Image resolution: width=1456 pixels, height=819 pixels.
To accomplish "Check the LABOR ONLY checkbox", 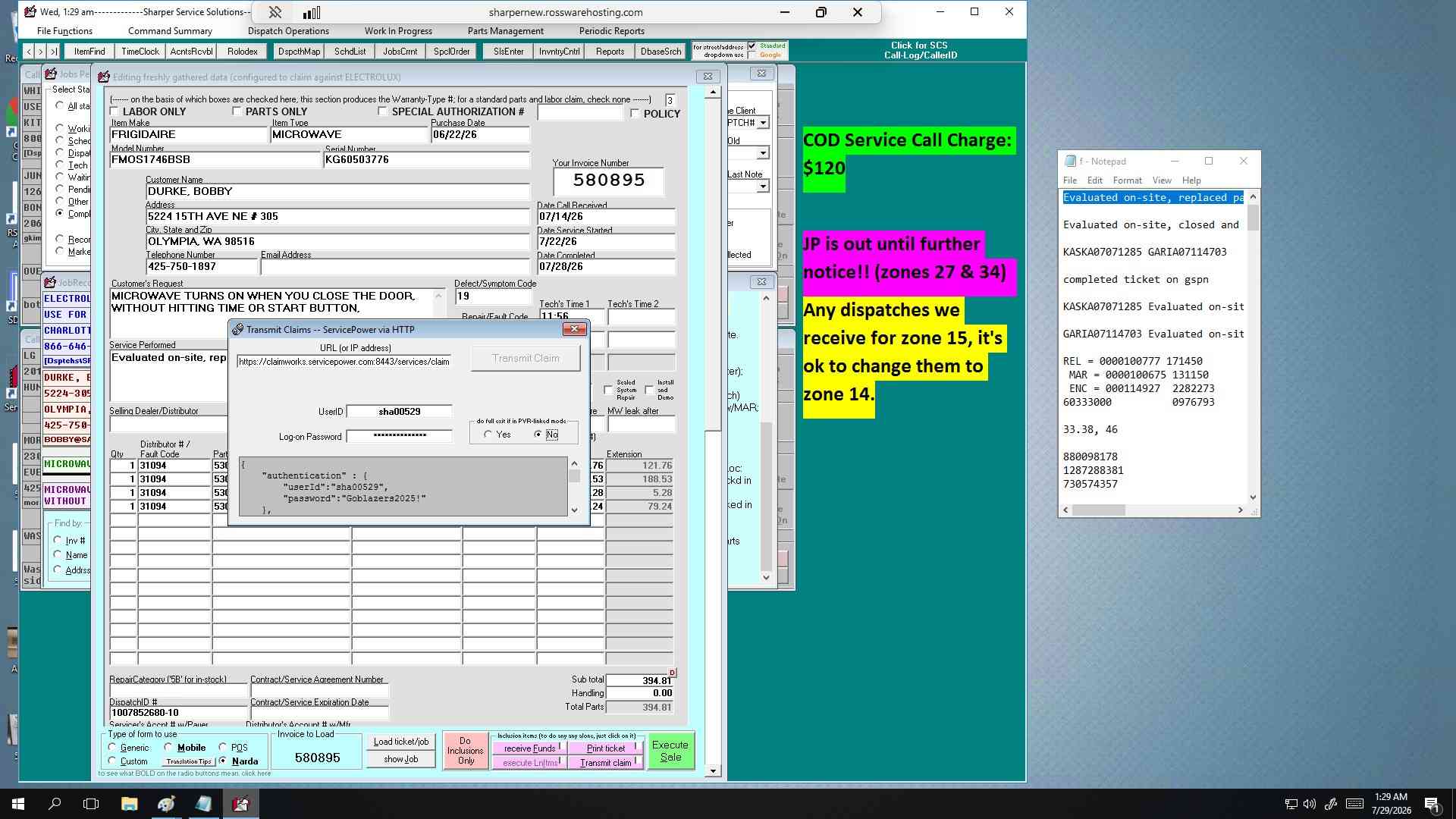I will [115, 111].
